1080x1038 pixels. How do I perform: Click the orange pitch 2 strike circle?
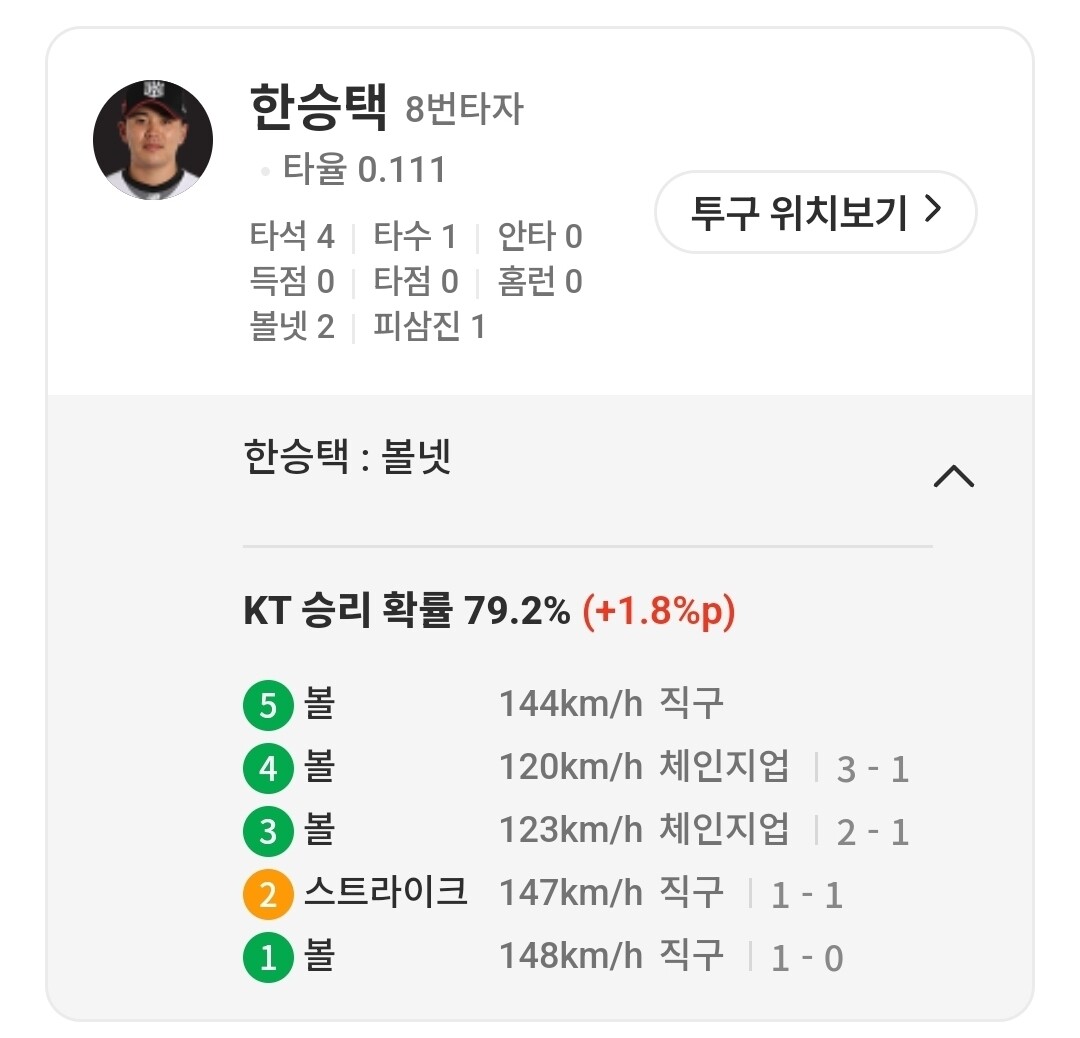pyautogui.click(x=267, y=894)
